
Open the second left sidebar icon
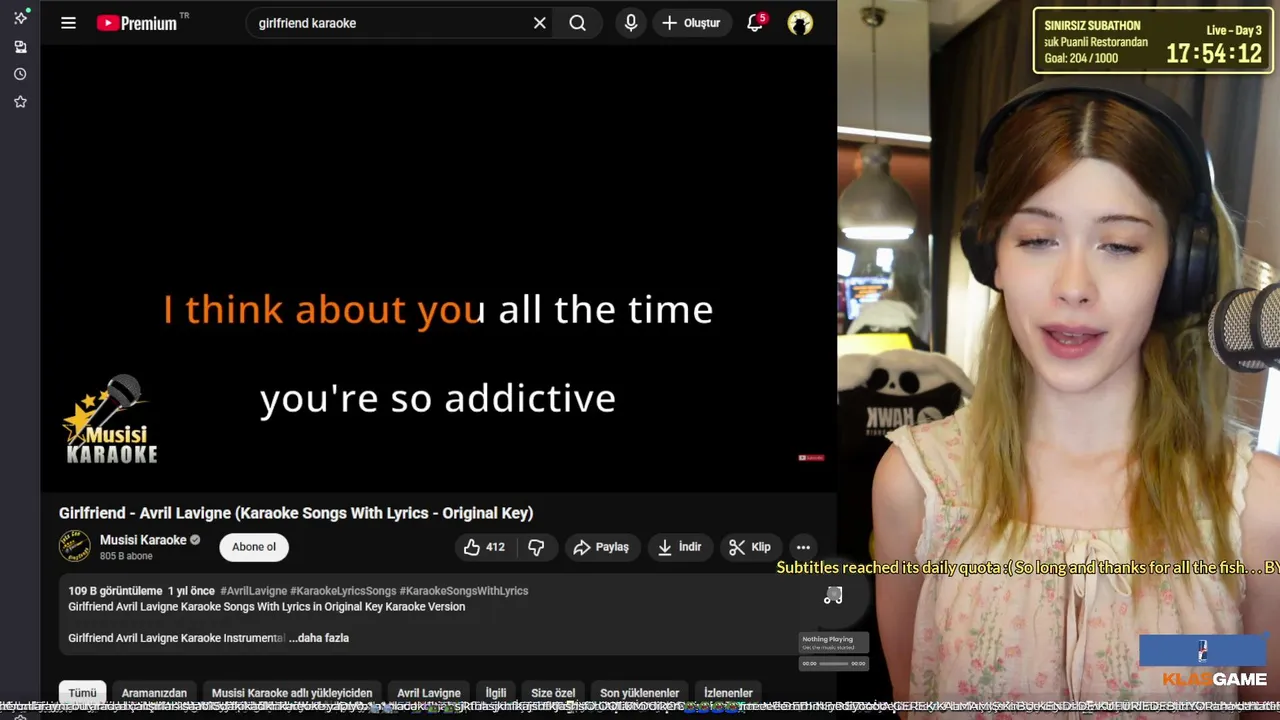tap(20, 47)
